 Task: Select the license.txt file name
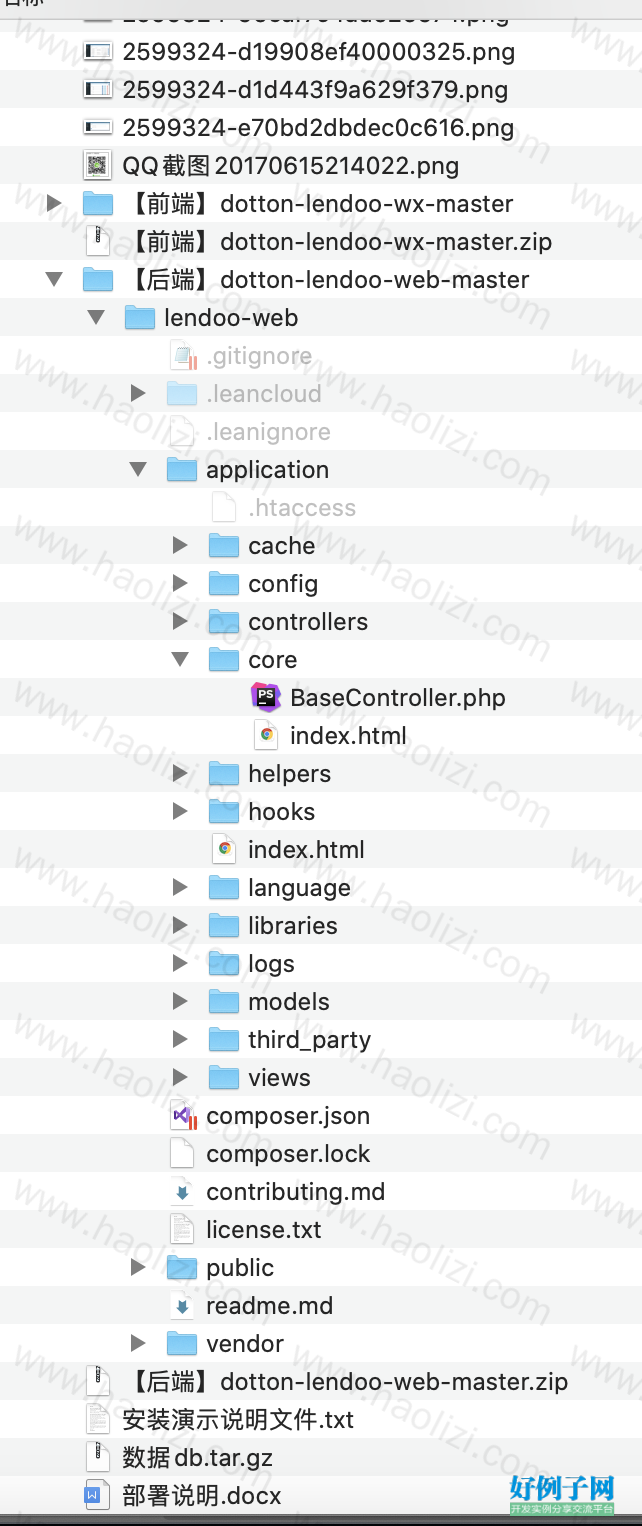pyautogui.click(x=264, y=1230)
